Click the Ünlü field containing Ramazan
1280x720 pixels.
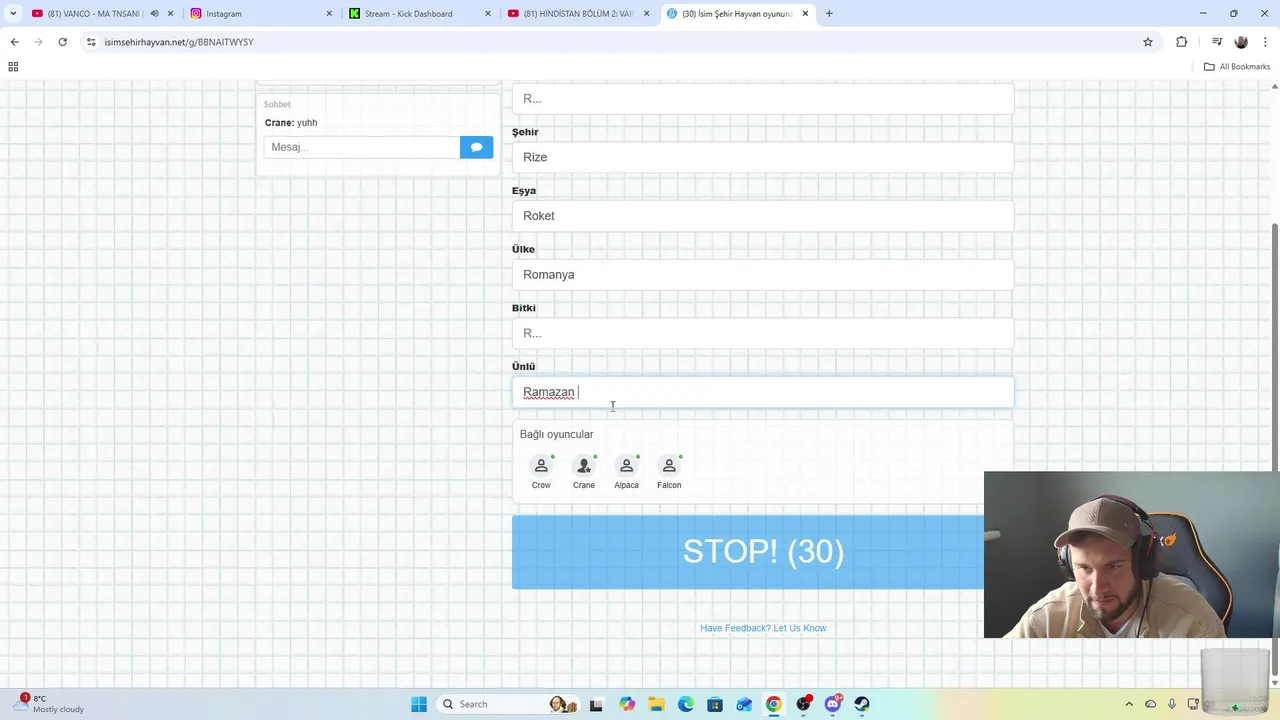[763, 392]
